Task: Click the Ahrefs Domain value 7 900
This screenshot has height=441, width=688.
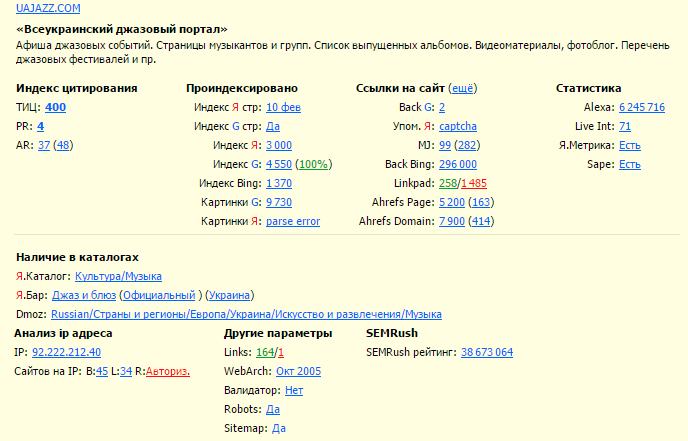Action: coord(452,222)
